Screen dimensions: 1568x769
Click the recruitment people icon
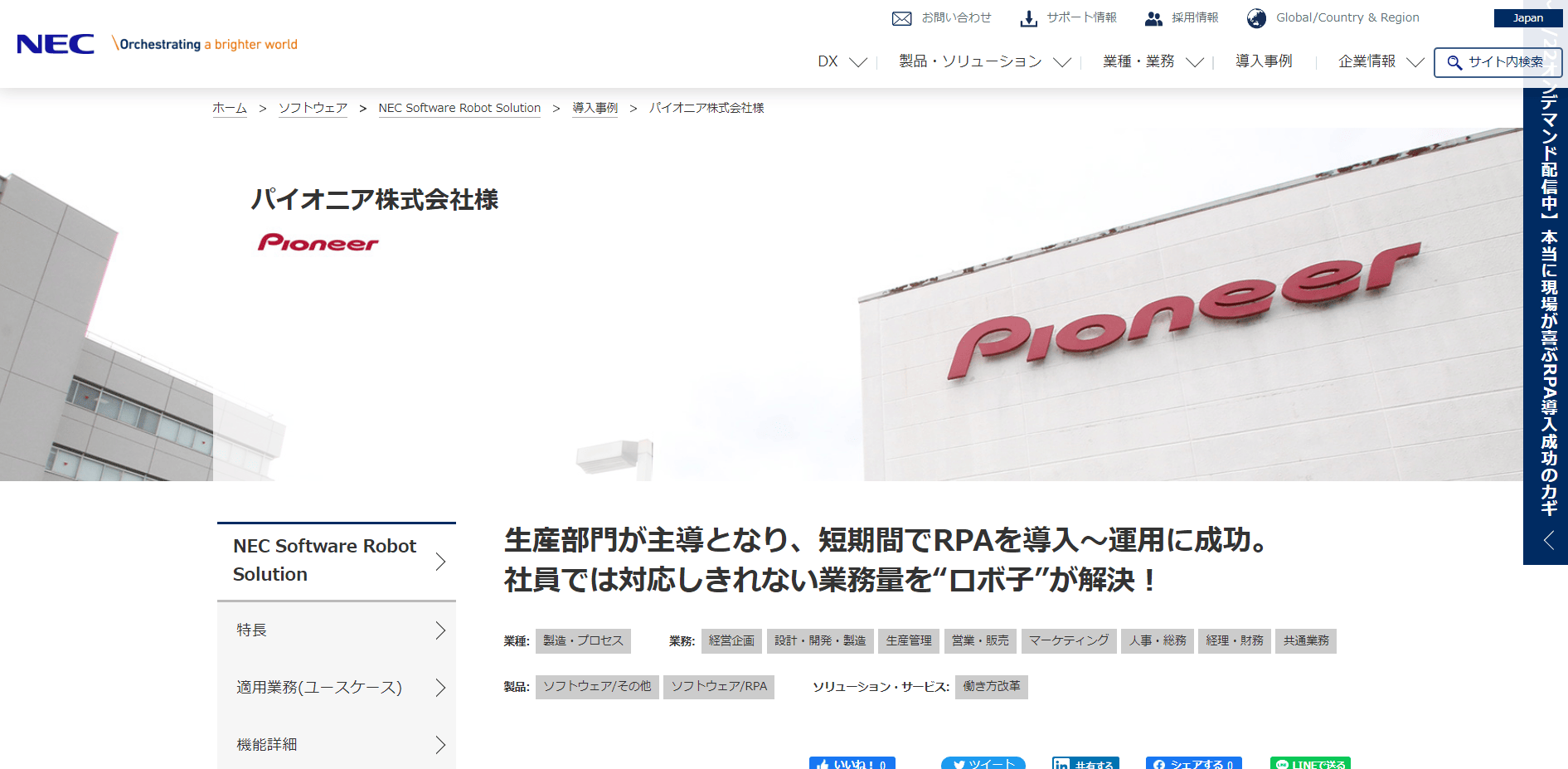click(x=1153, y=18)
